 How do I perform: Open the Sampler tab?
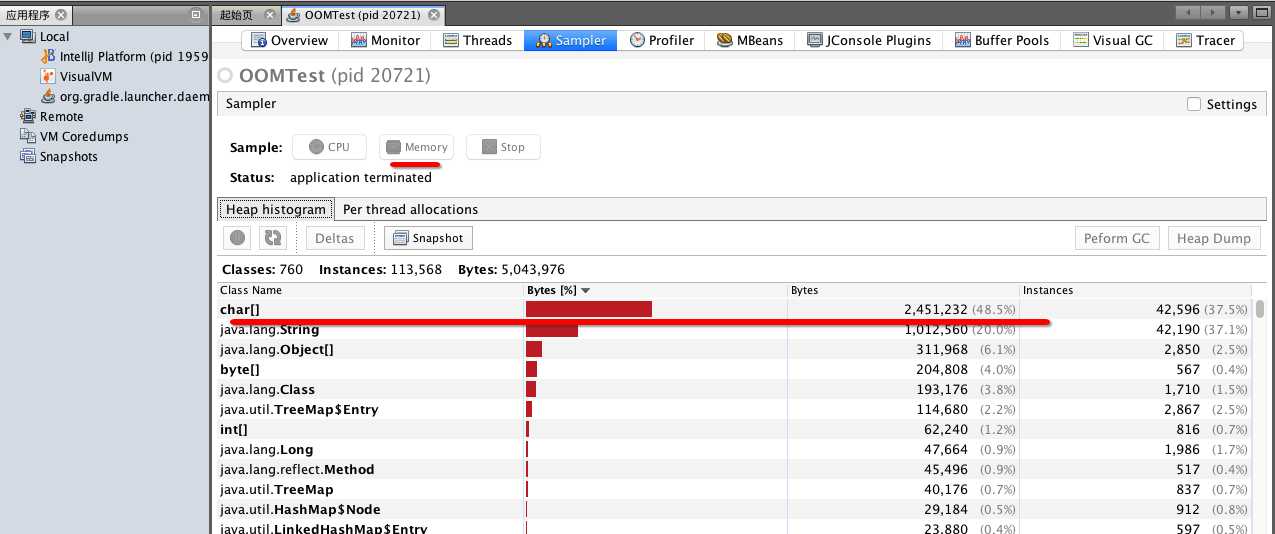[x=571, y=40]
